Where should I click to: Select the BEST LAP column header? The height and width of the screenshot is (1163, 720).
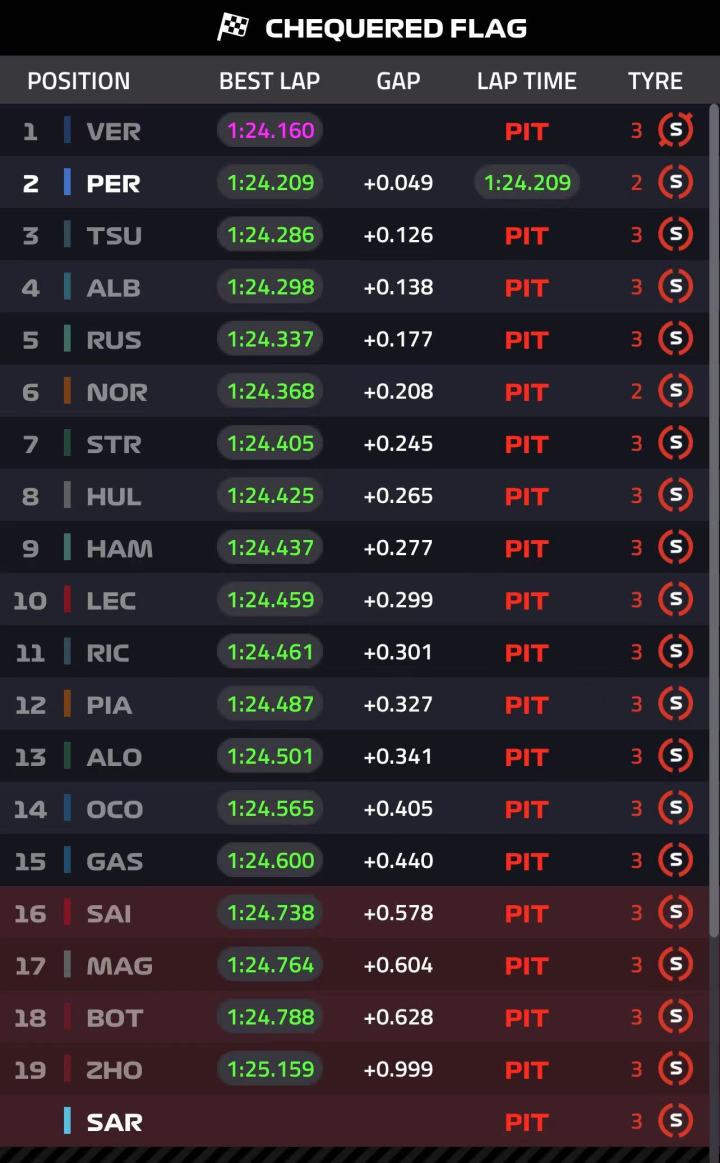point(269,81)
